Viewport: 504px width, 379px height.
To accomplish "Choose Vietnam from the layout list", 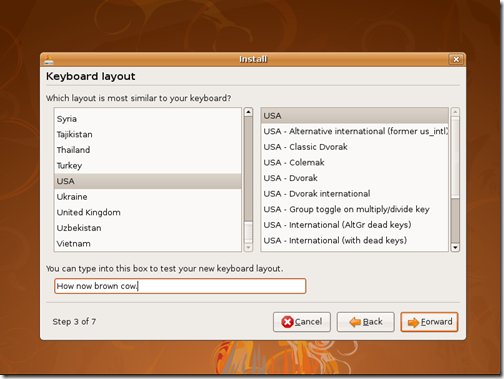I will click(x=148, y=244).
